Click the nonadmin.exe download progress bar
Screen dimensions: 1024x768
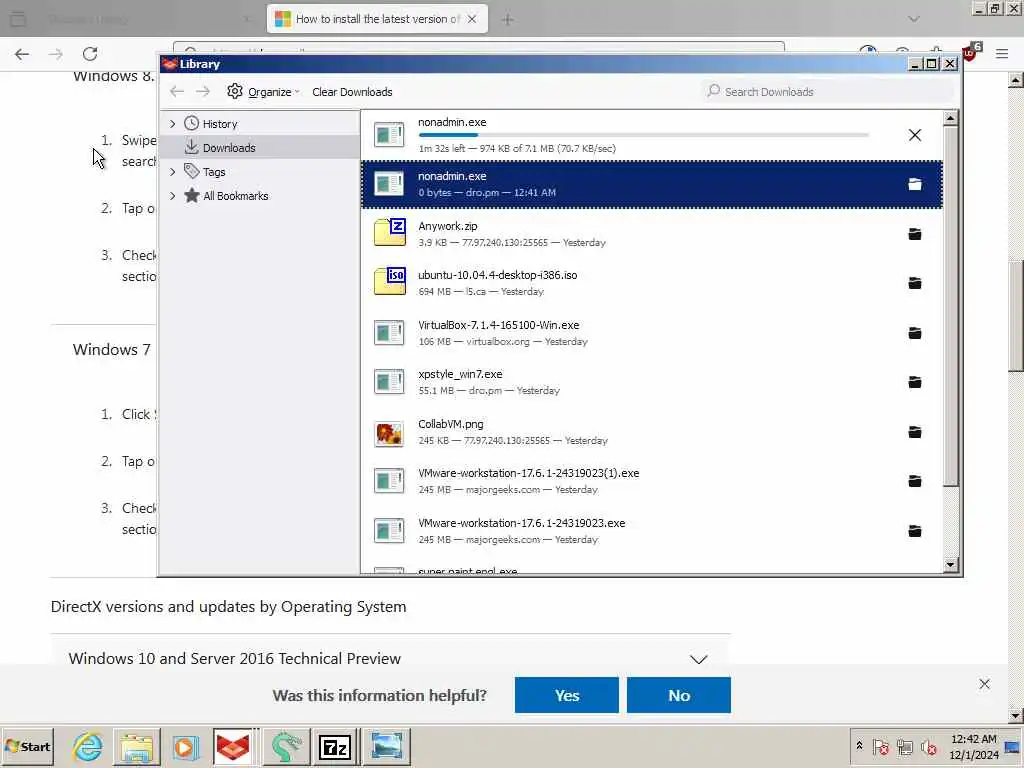(643, 135)
